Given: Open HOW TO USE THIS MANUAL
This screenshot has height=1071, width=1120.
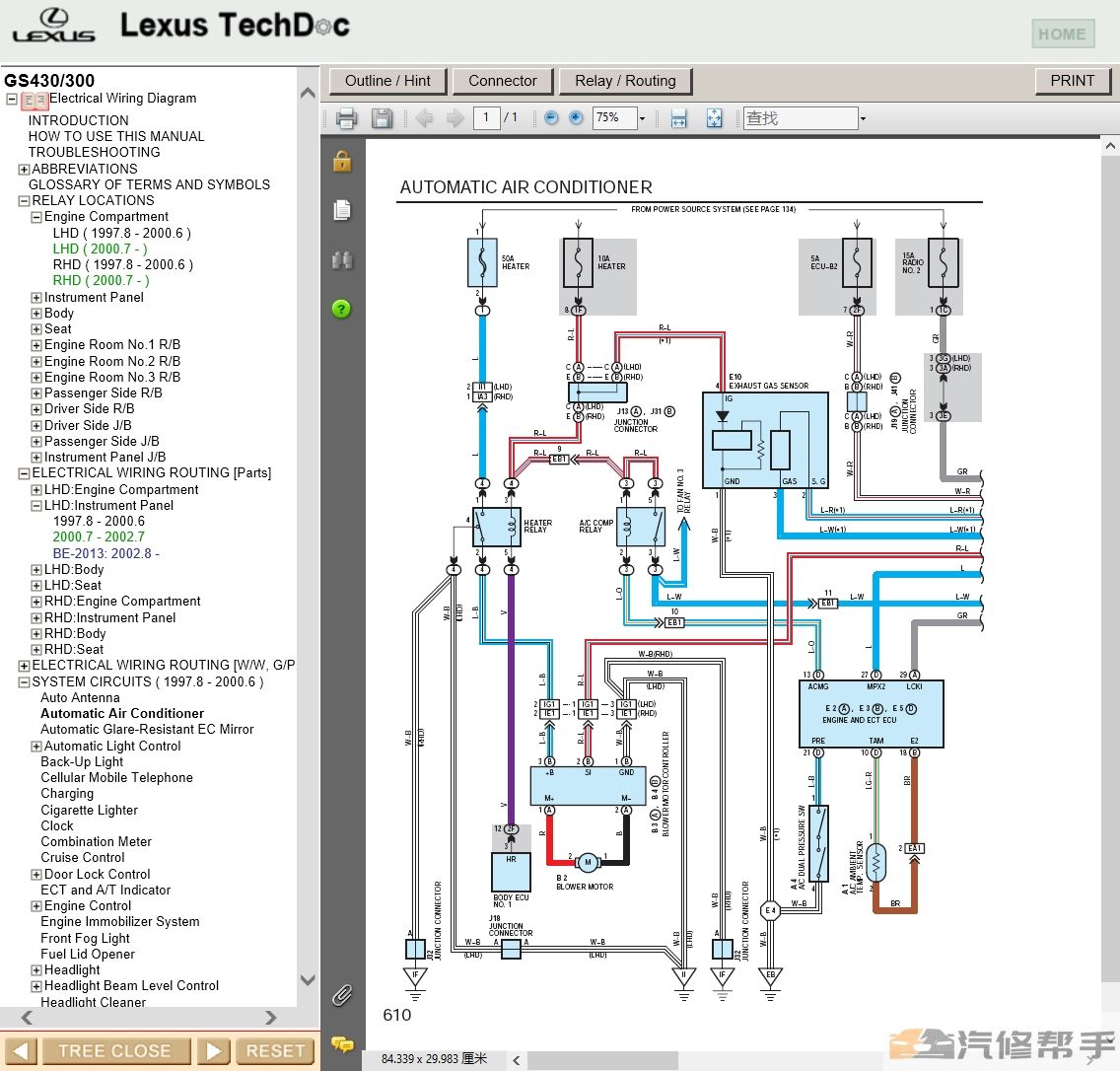Looking at the screenshot, I should point(116,136).
